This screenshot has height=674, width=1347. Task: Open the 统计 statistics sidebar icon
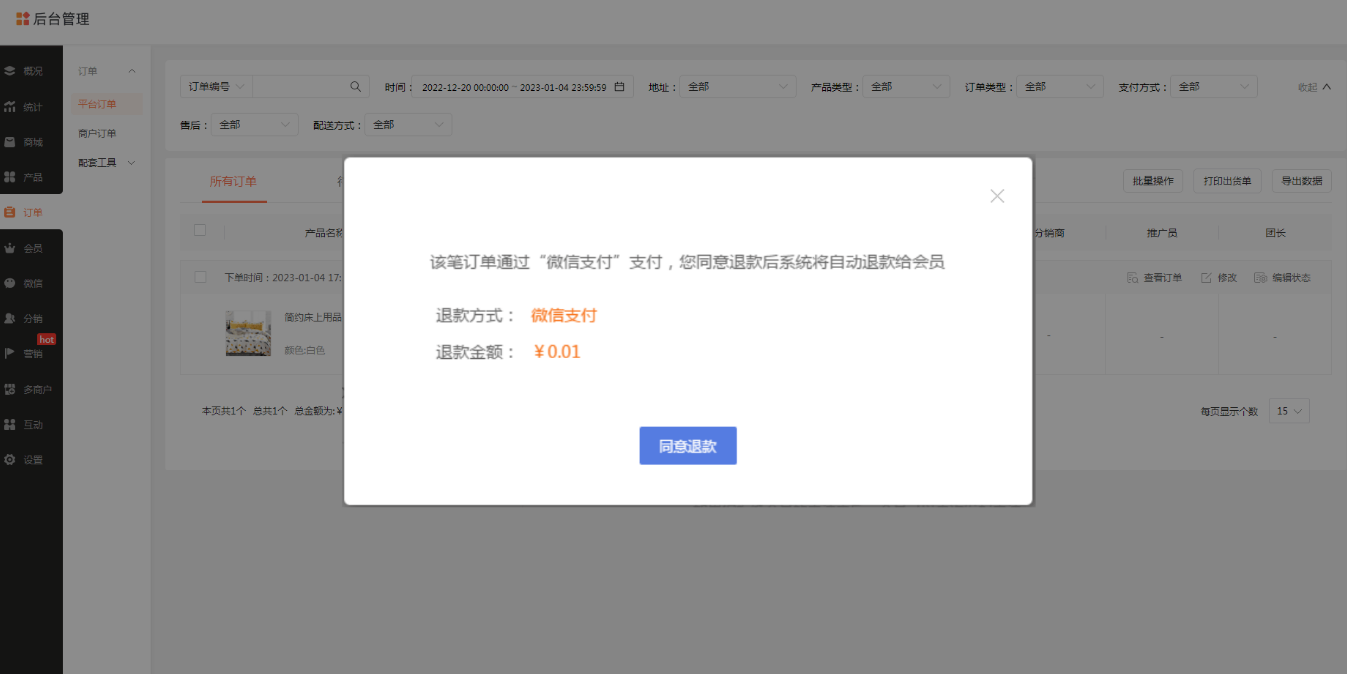tap(10, 107)
